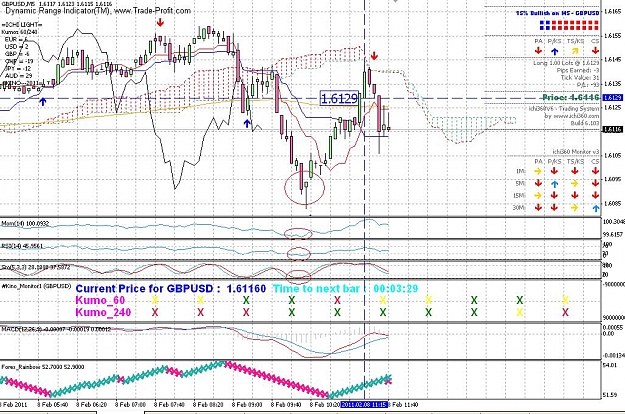Click the RSI(14) indicator label

click(x=22, y=246)
